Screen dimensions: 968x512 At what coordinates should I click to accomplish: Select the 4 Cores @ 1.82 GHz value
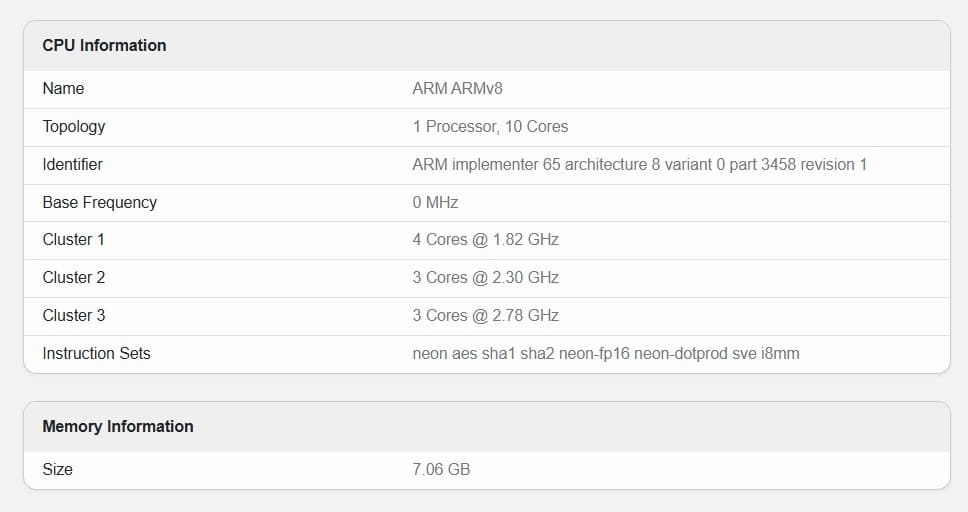pyautogui.click(x=485, y=239)
